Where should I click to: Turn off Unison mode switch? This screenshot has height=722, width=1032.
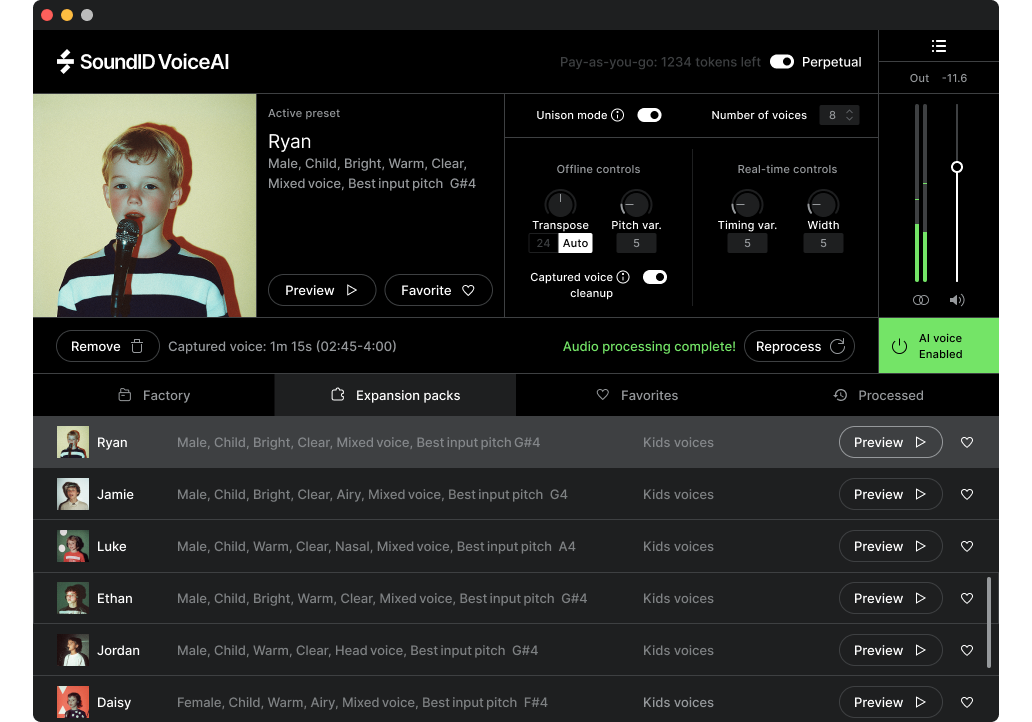click(x=649, y=115)
